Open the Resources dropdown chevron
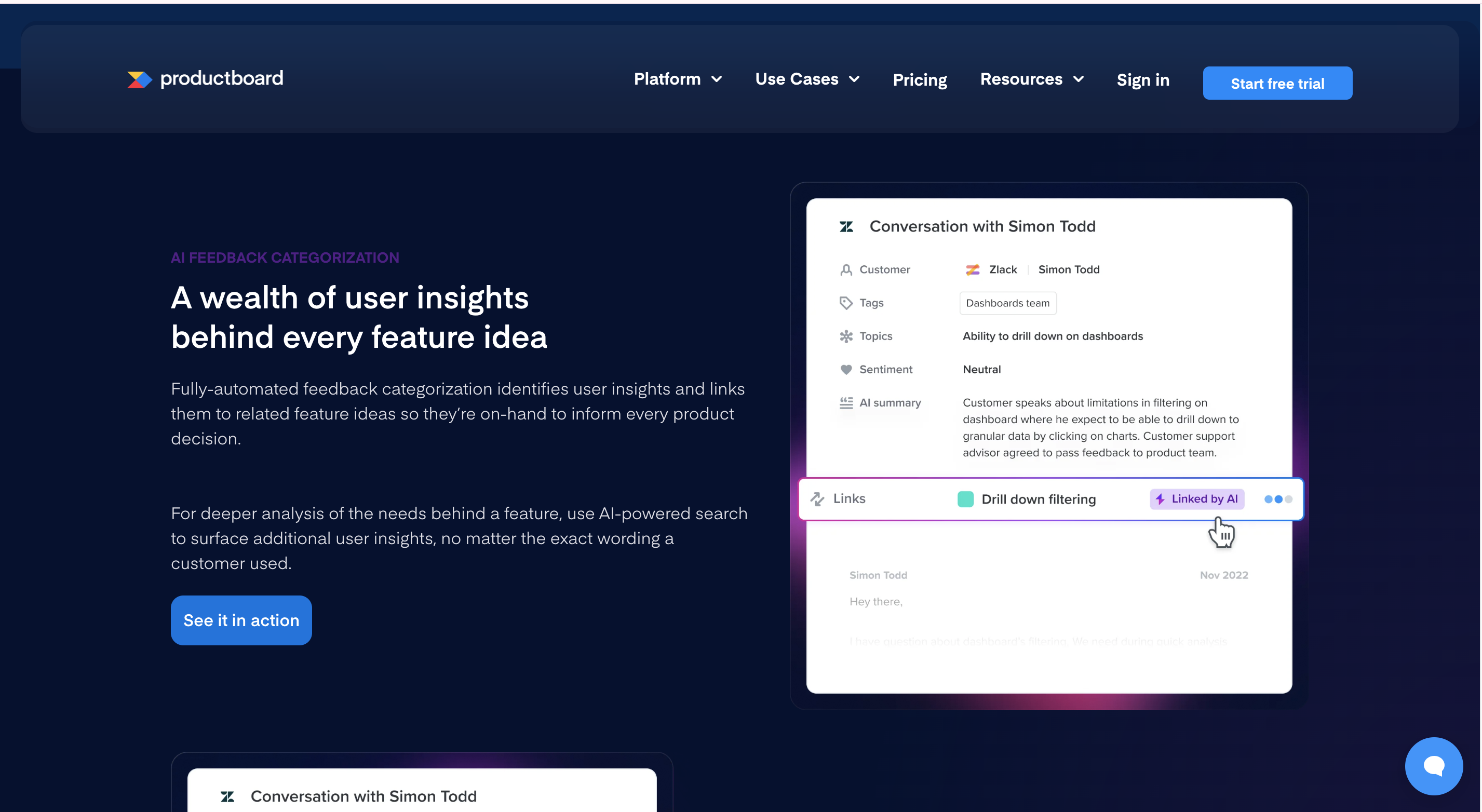Image resolution: width=1482 pixels, height=812 pixels. (1078, 79)
